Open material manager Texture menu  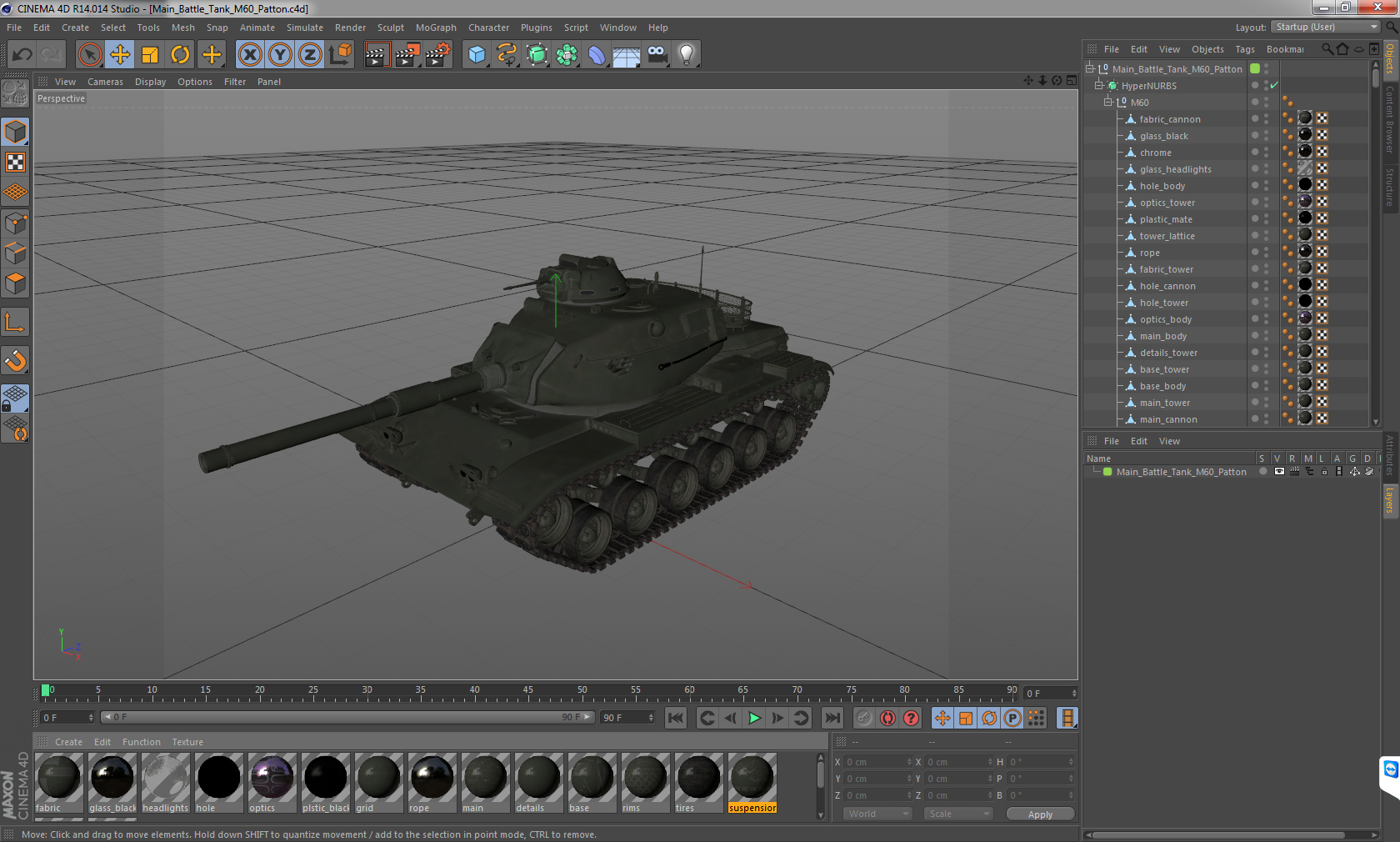point(187,742)
